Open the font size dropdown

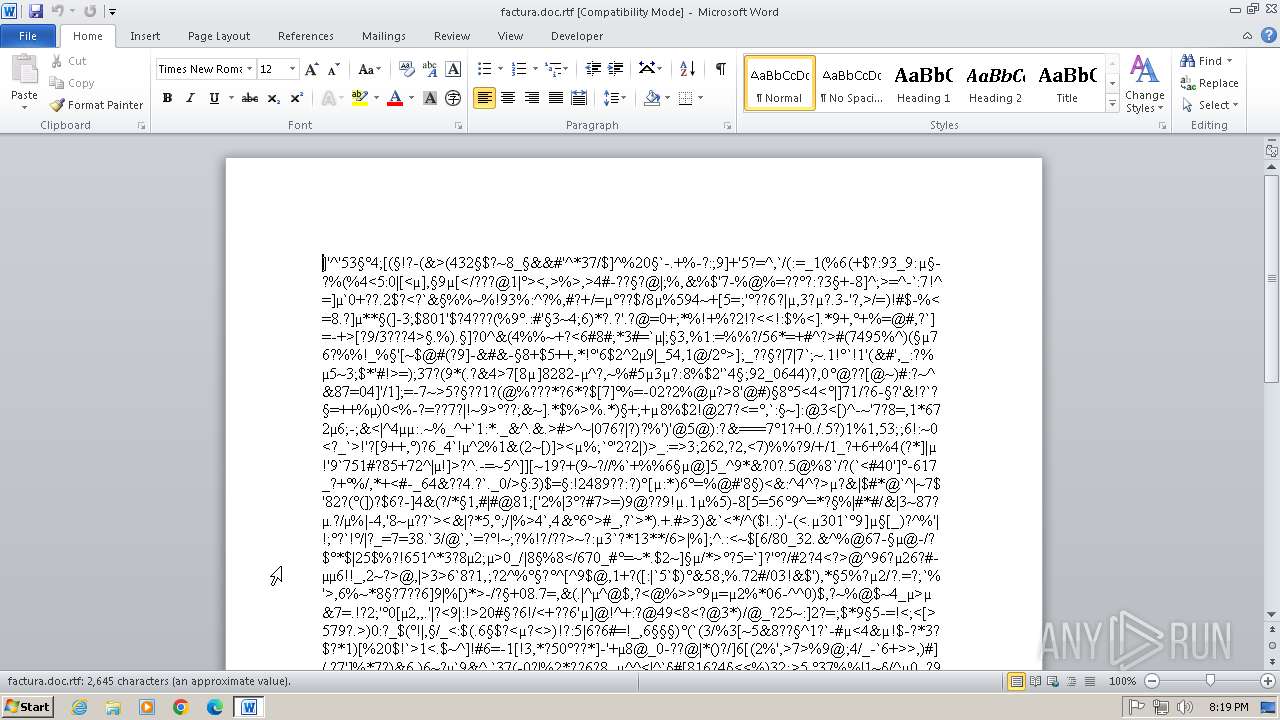click(293, 69)
